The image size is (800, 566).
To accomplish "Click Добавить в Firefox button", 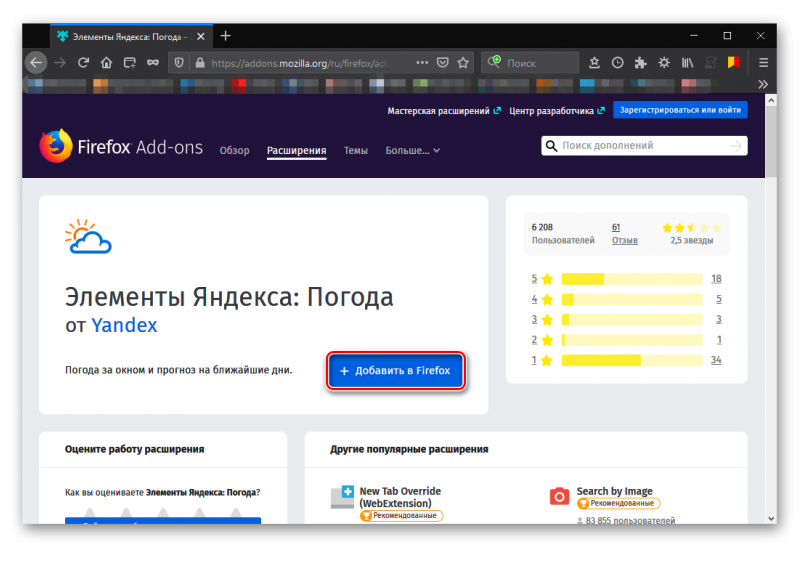I will [x=395, y=371].
